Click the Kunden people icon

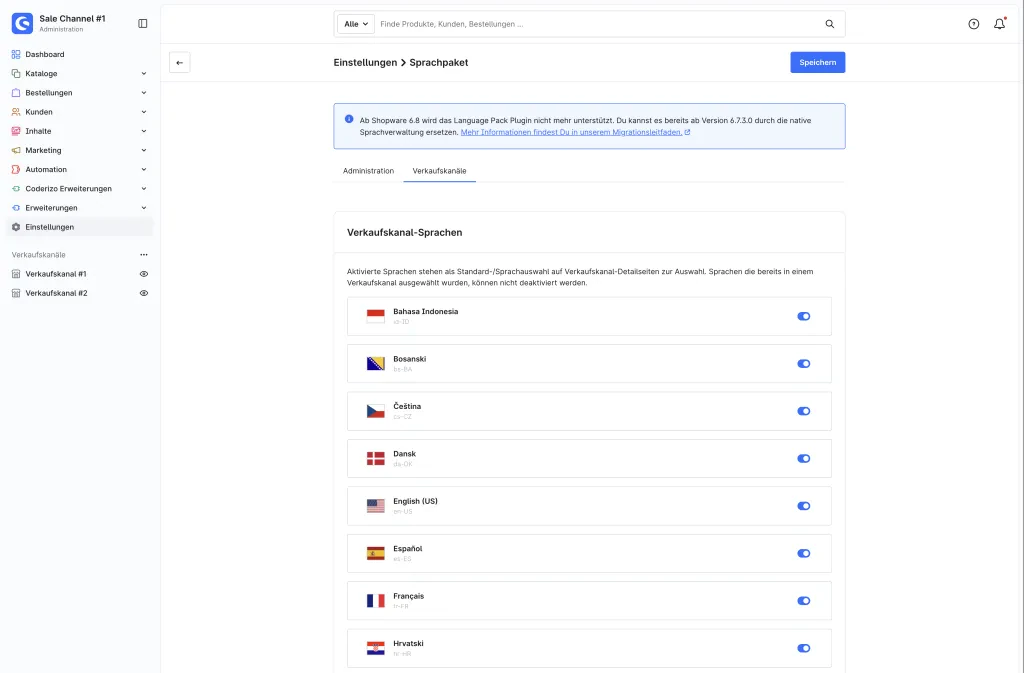point(16,112)
